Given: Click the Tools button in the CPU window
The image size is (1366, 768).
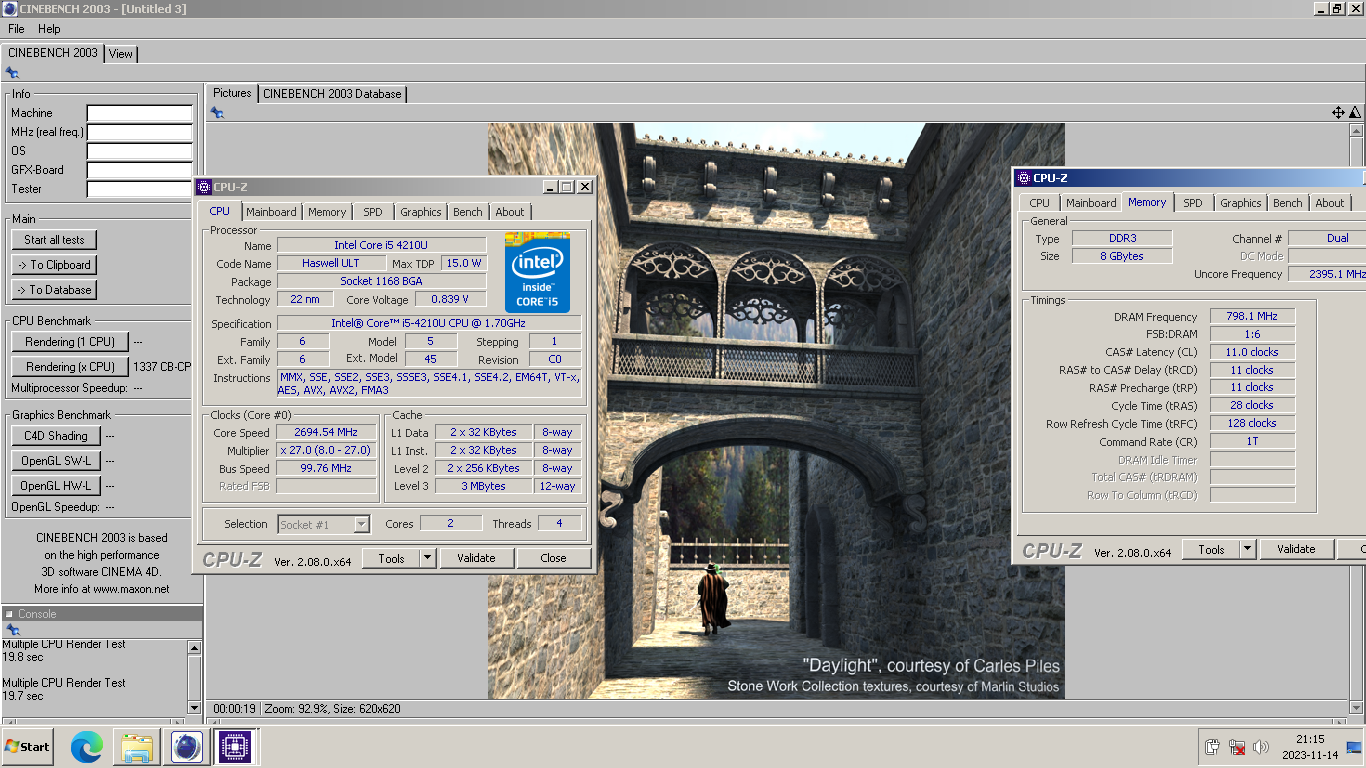Looking at the screenshot, I should [391, 558].
